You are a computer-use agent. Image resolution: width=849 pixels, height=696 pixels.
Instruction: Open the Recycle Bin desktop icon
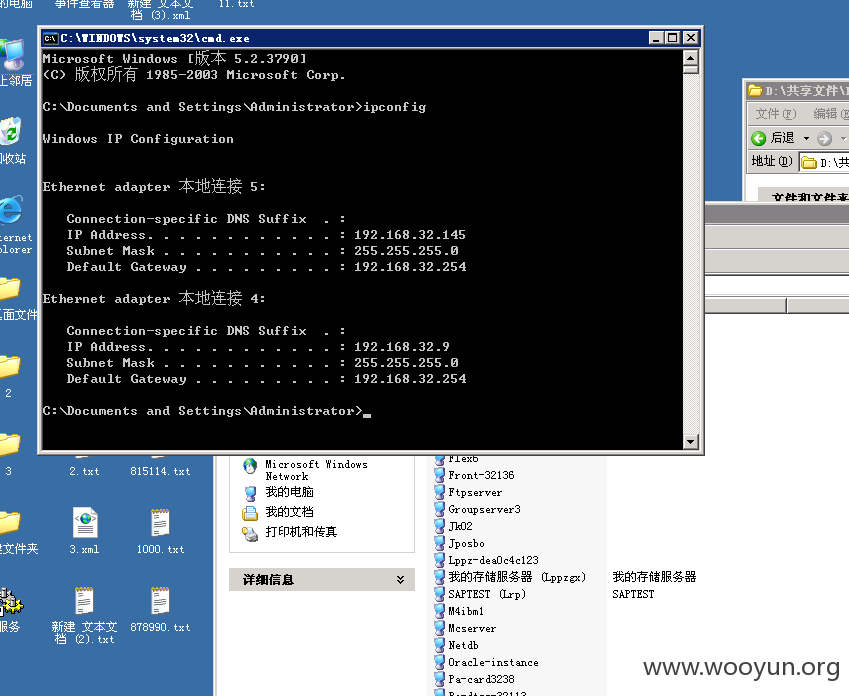coord(10,132)
